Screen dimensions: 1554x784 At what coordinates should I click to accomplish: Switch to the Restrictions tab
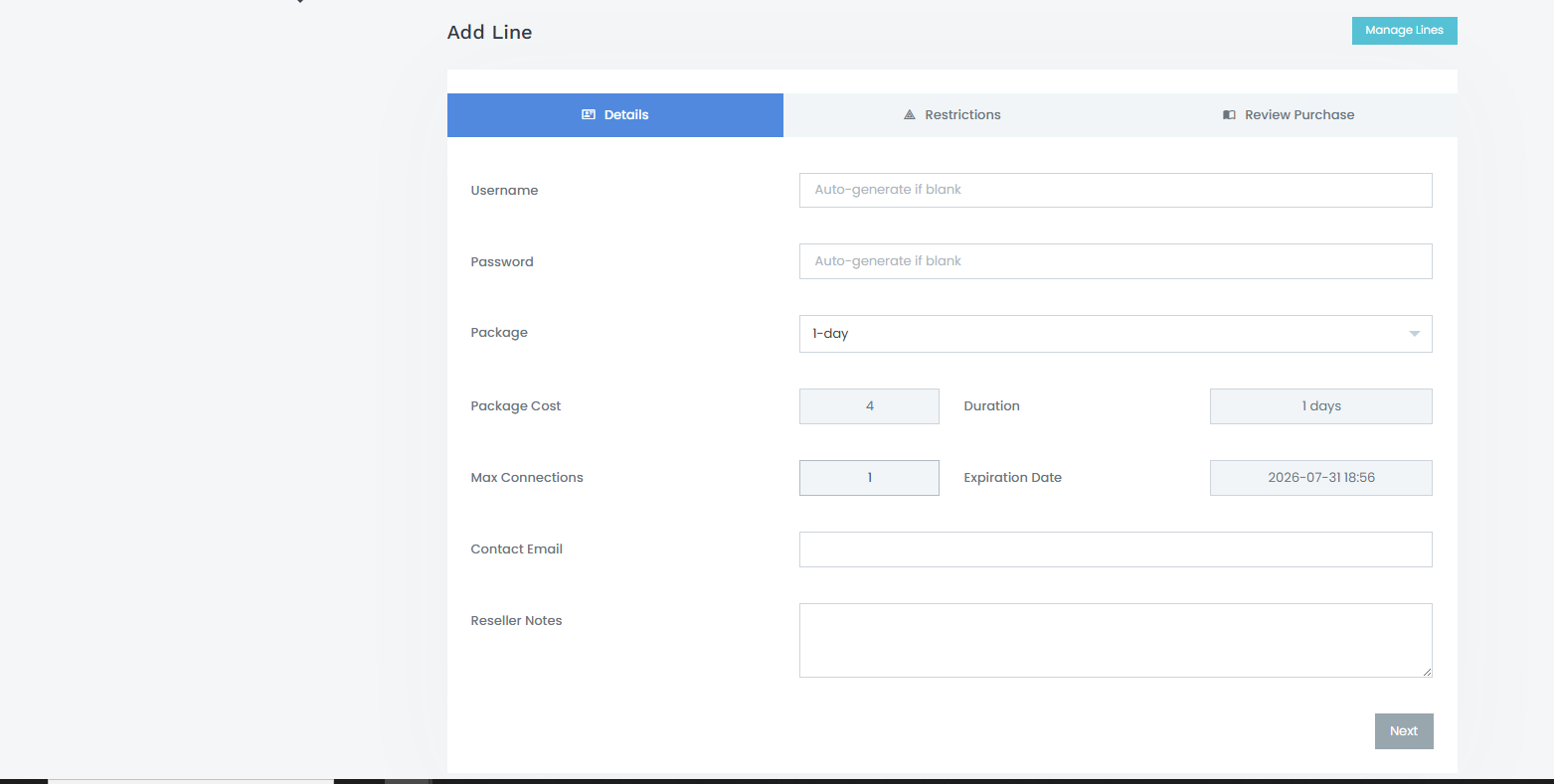tap(951, 115)
